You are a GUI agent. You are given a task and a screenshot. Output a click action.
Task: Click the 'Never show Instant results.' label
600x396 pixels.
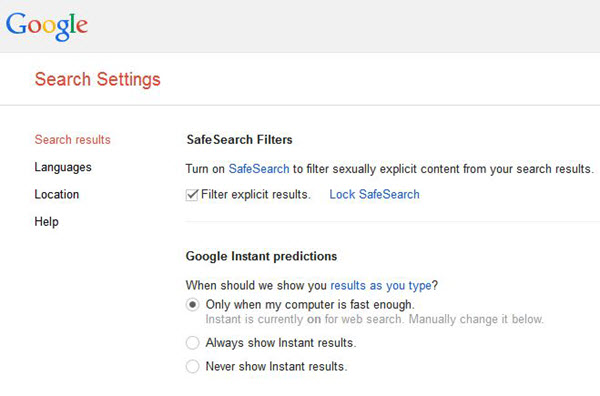[276, 367]
